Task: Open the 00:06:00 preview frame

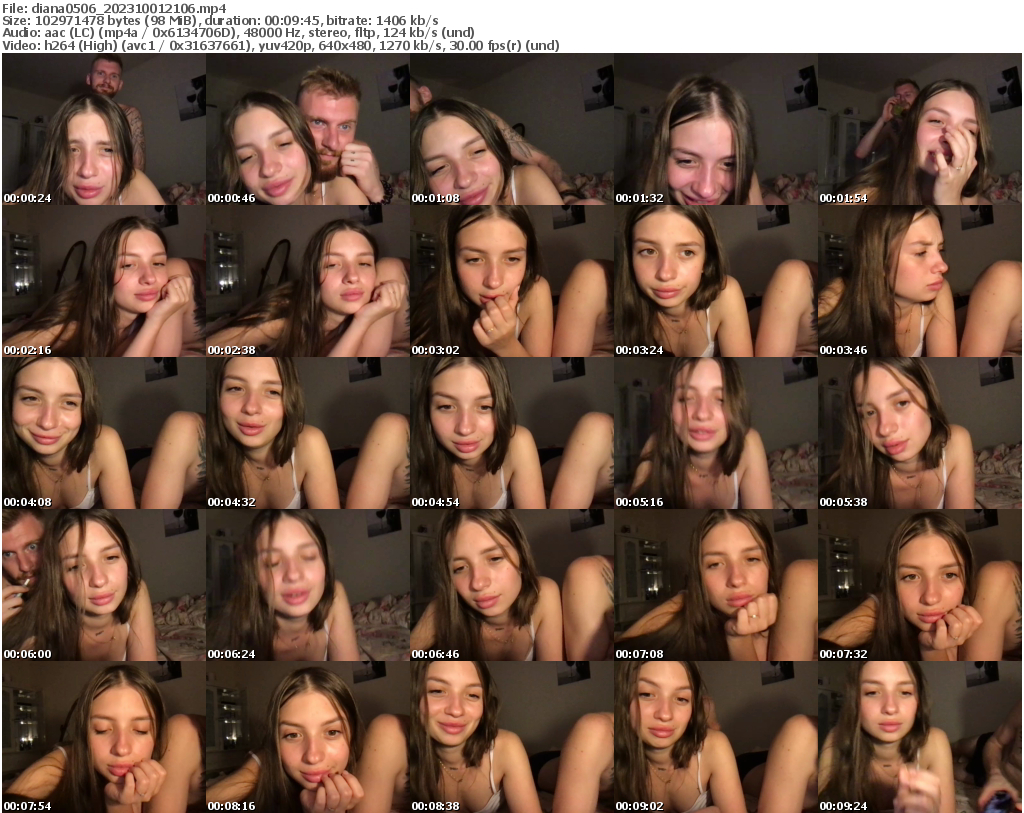Action: pyautogui.click(x=104, y=586)
